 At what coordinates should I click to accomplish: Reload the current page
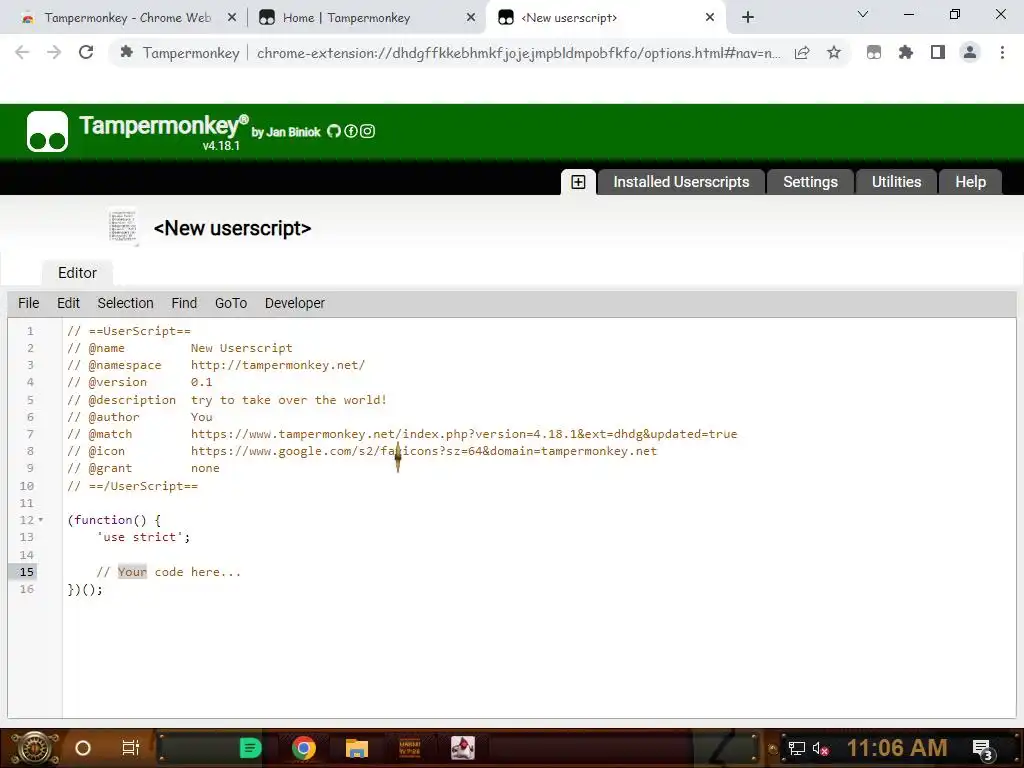pyautogui.click(x=86, y=53)
